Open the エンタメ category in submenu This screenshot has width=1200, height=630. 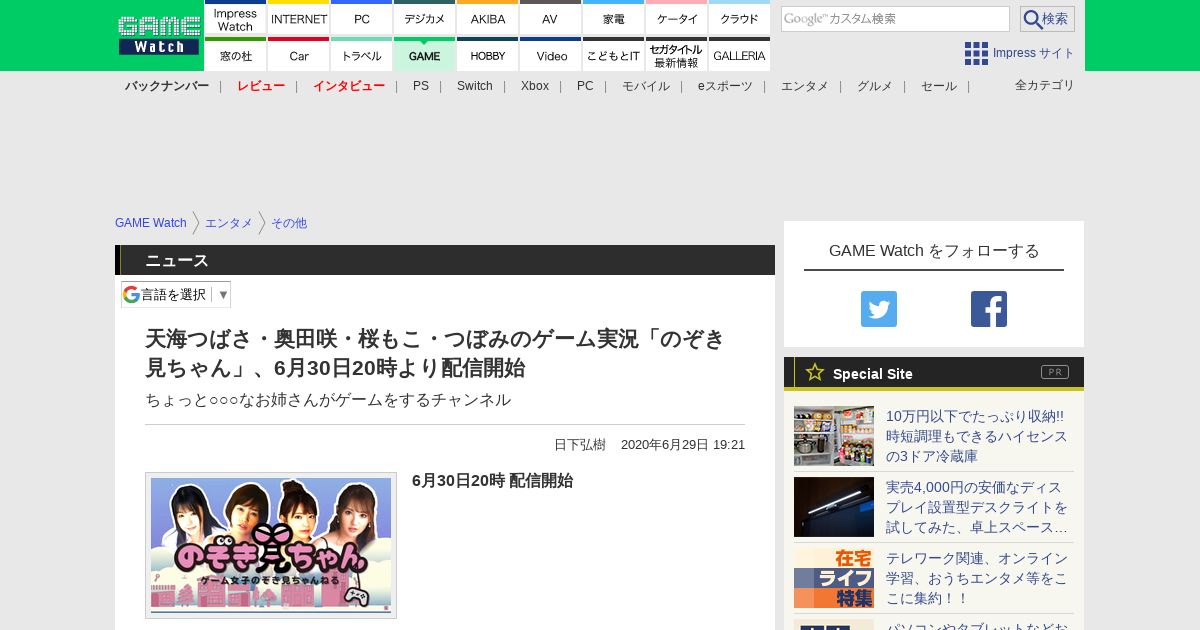tap(805, 86)
